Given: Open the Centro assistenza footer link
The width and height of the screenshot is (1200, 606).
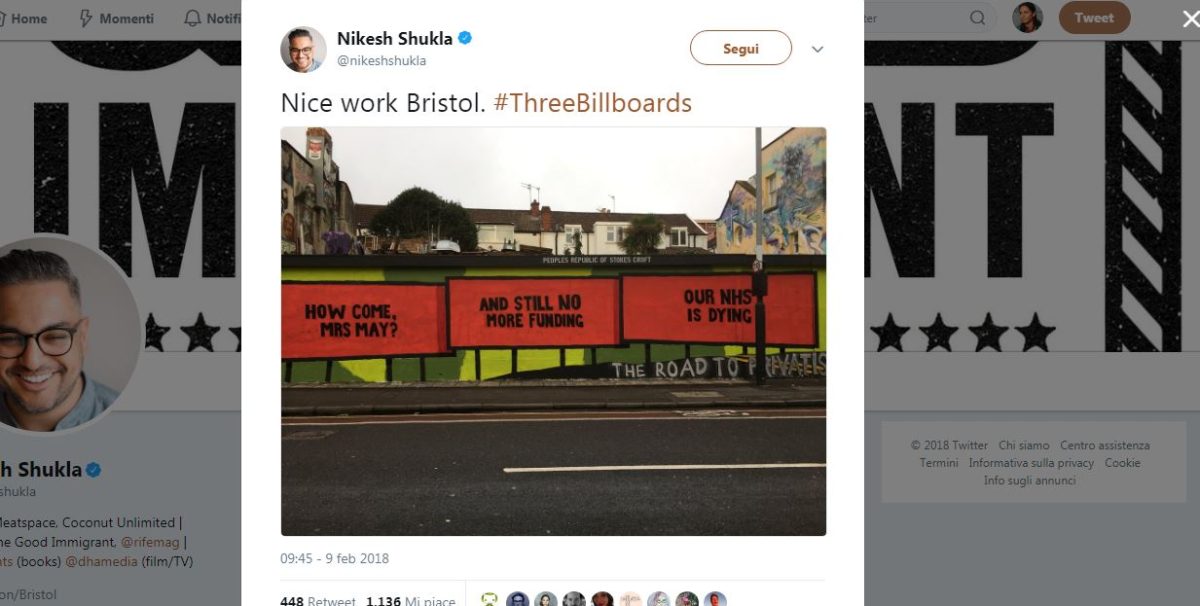Looking at the screenshot, I should 1105,446.
